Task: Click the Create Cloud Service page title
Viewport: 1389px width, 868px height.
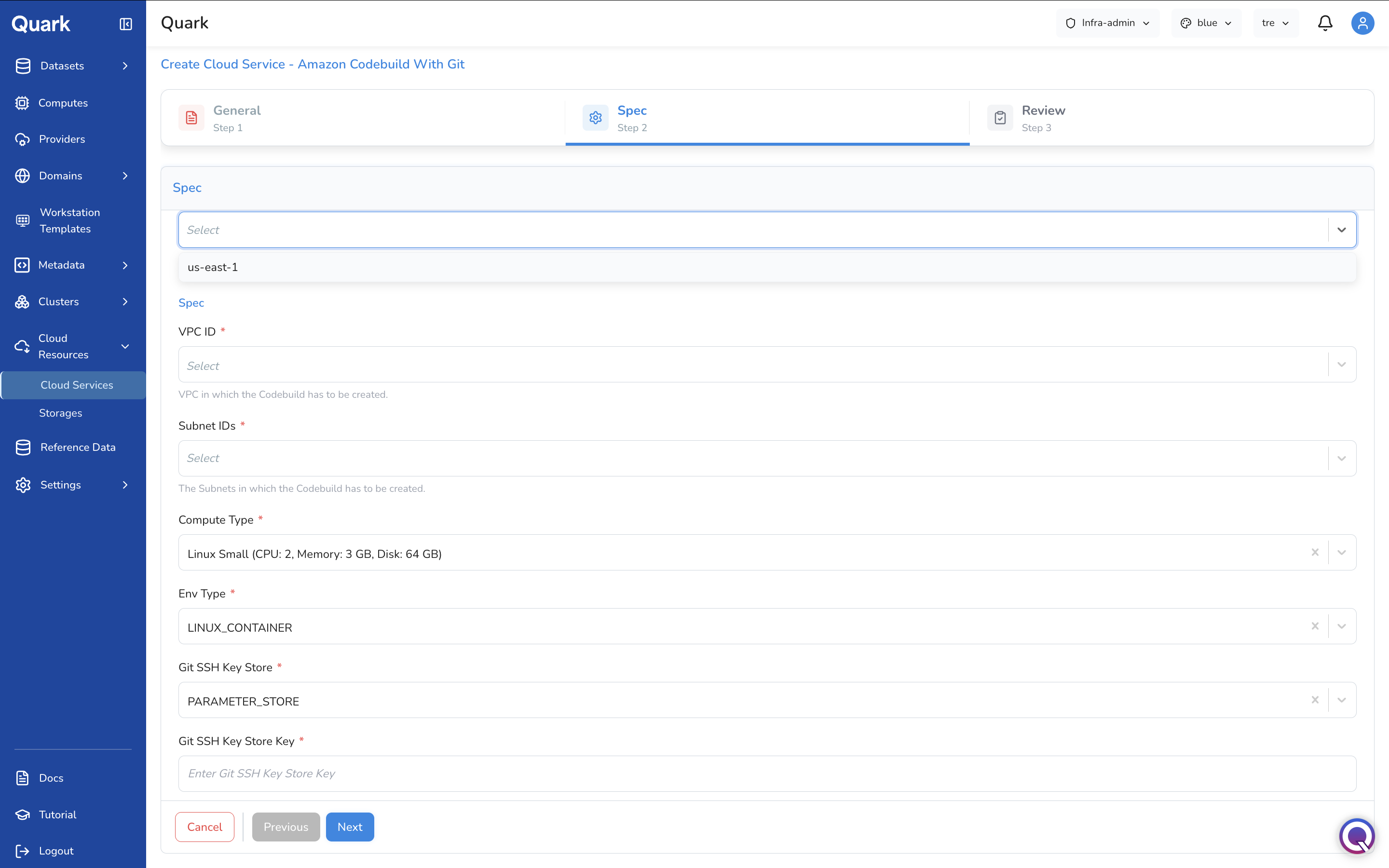Action: (x=313, y=64)
